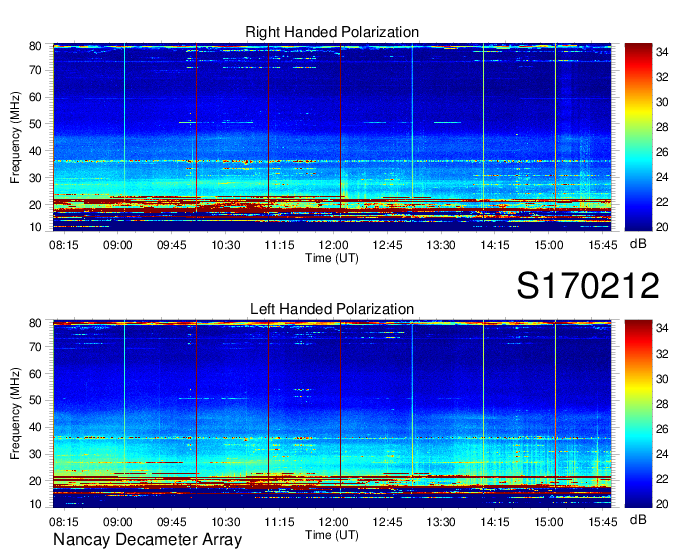Click the 09:00 tick on lower time axis

[x=118, y=522]
